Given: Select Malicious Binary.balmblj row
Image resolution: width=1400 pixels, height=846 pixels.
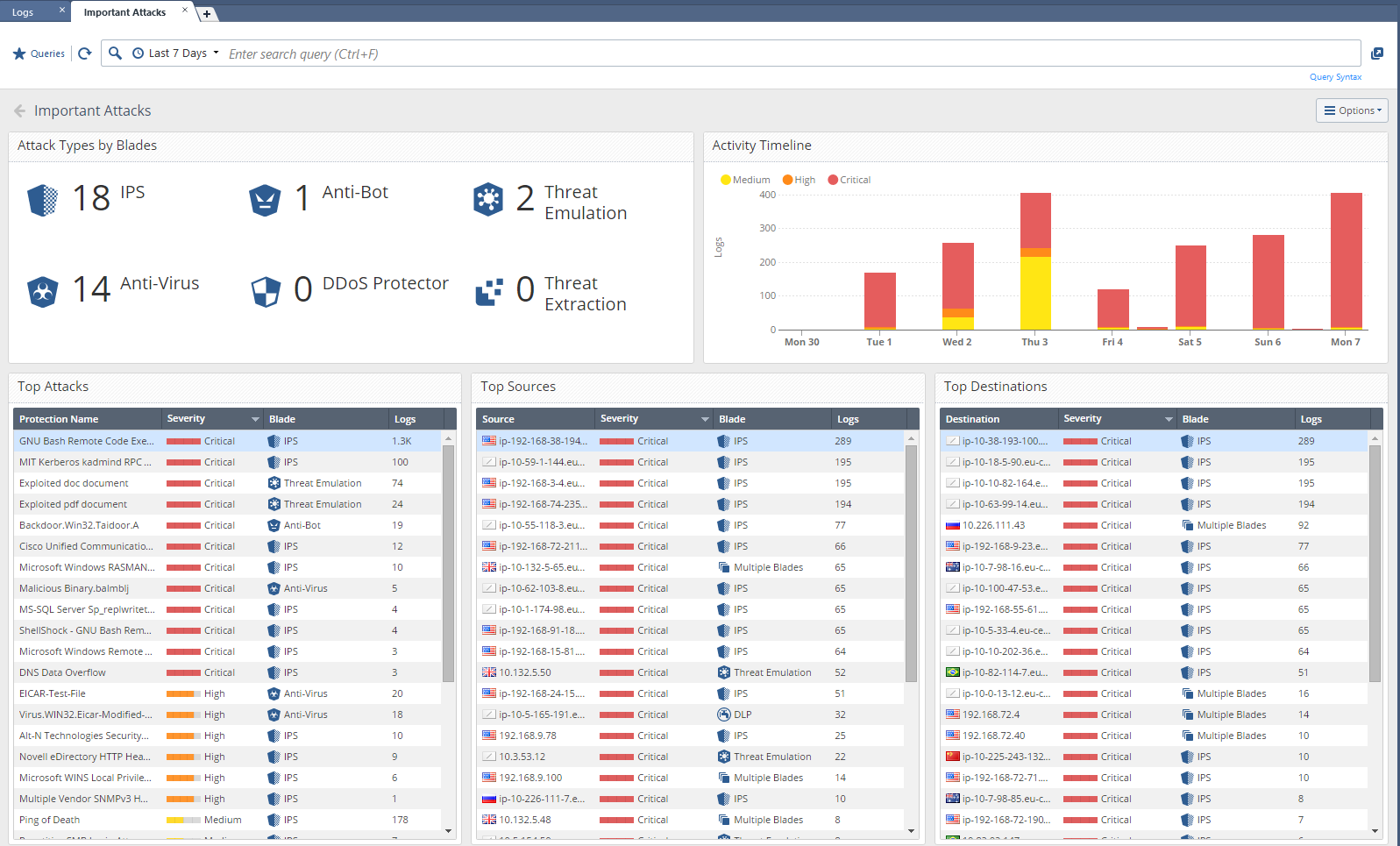Looking at the screenshot, I should click(227, 588).
